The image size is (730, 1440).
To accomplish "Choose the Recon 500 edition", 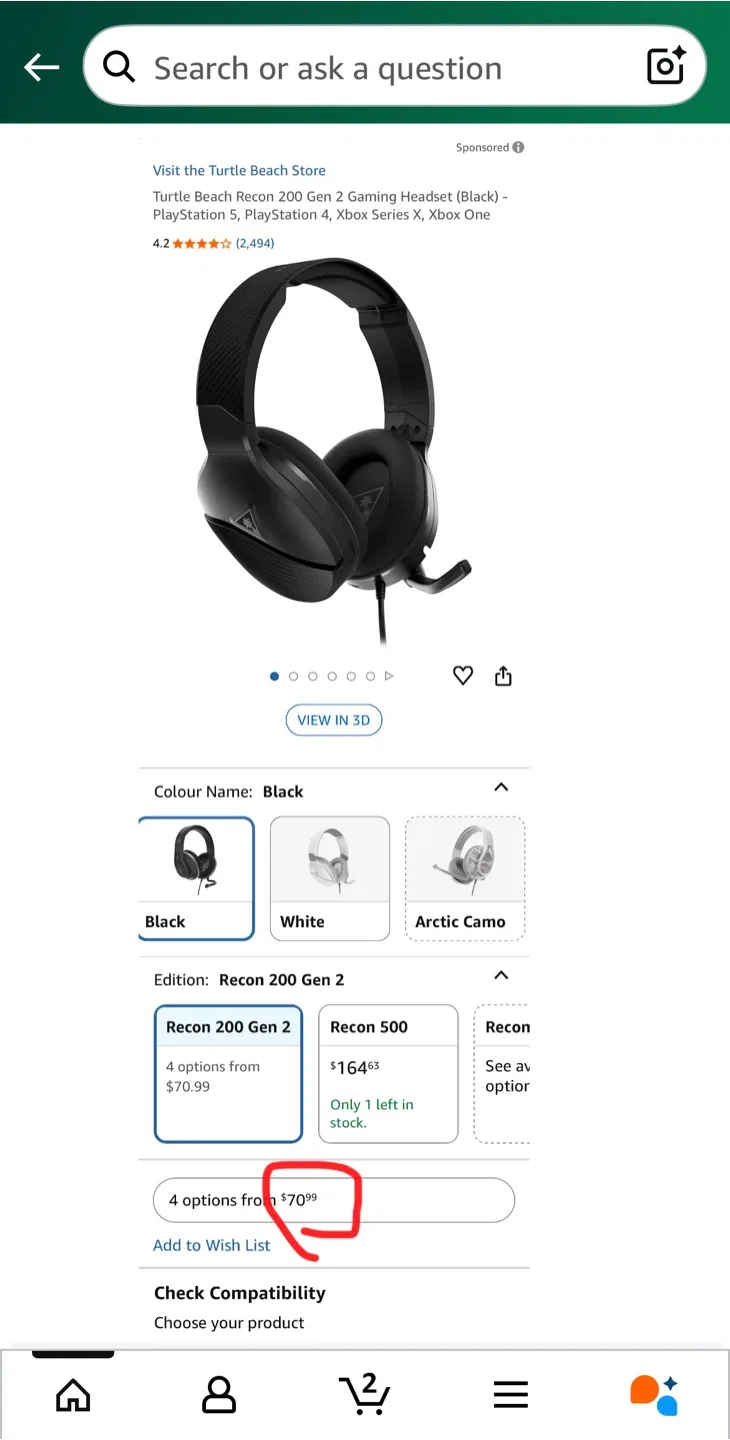I will pos(388,1074).
